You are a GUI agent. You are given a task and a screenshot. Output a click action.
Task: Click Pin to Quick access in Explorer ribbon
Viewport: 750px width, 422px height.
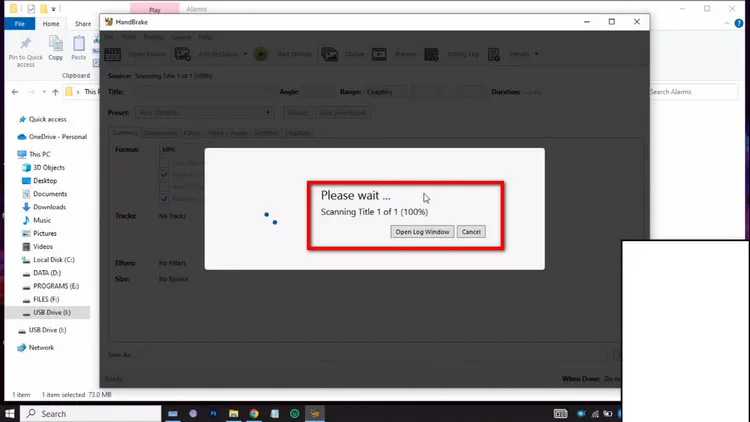click(25, 52)
